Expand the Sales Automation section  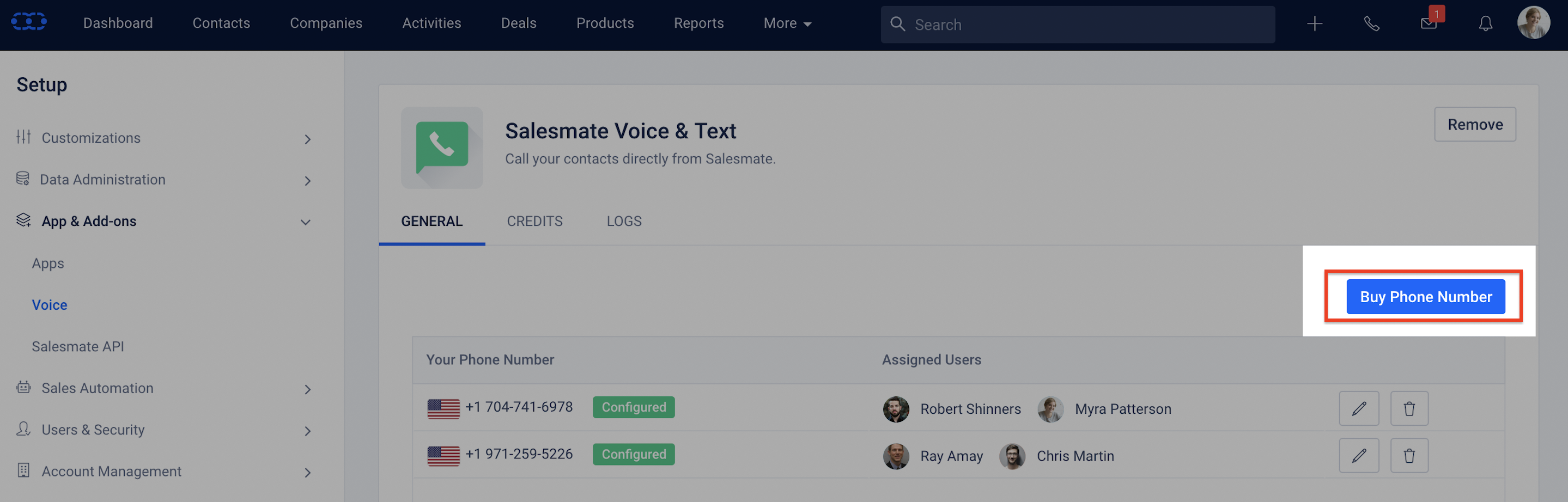pyautogui.click(x=308, y=389)
